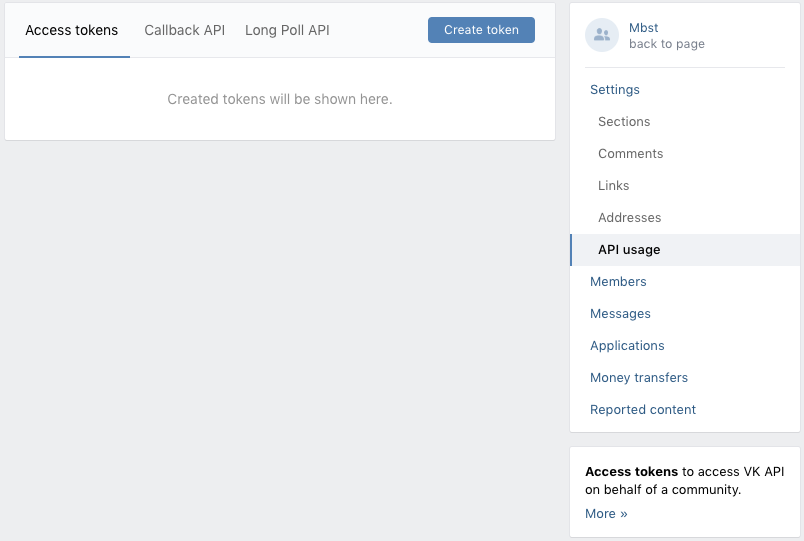Viewport: 804px width, 541px height.
Task: Select API usage in the sidebar
Action: (x=685, y=250)
